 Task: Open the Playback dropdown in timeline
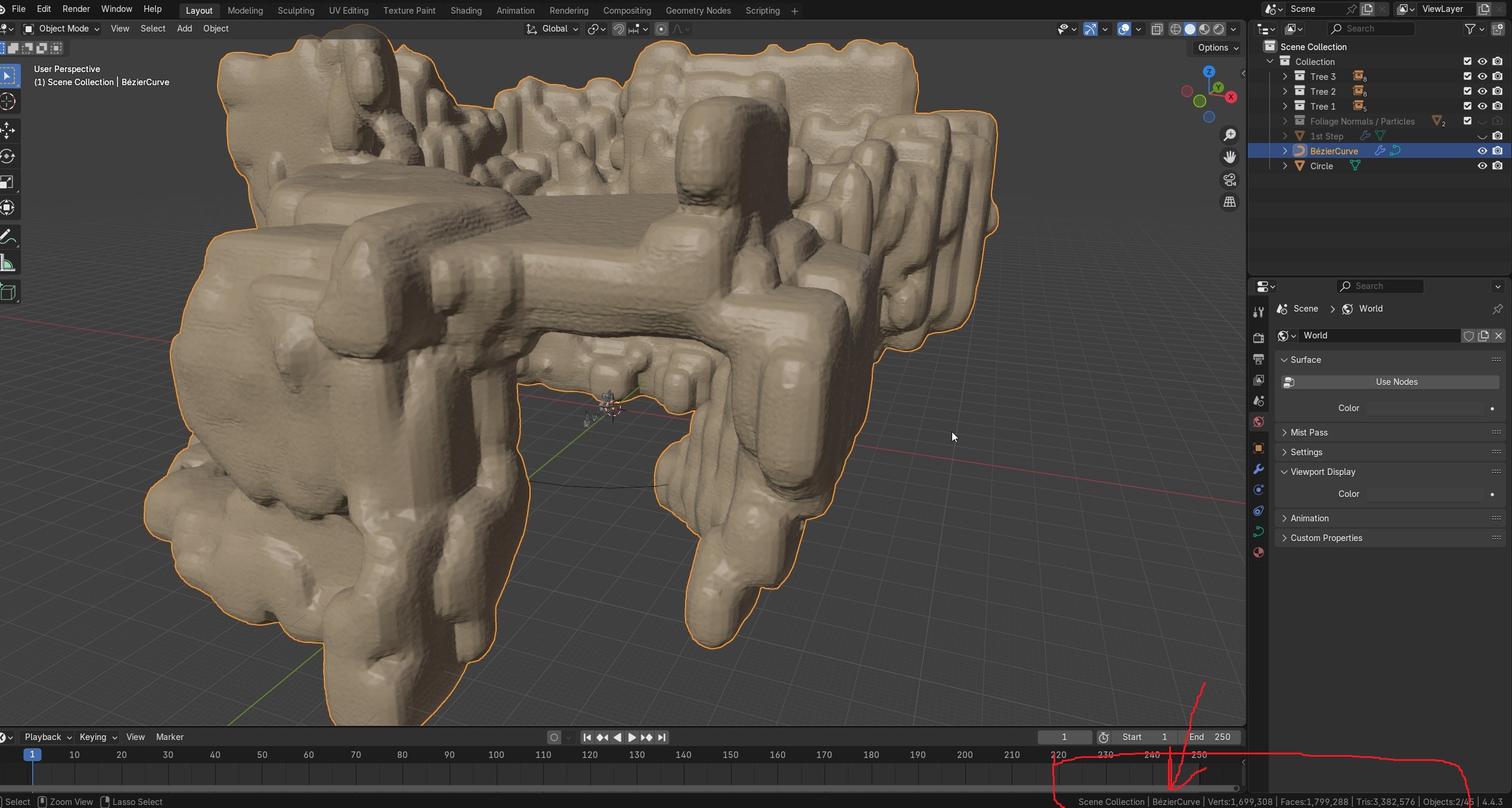coord(48,737)
